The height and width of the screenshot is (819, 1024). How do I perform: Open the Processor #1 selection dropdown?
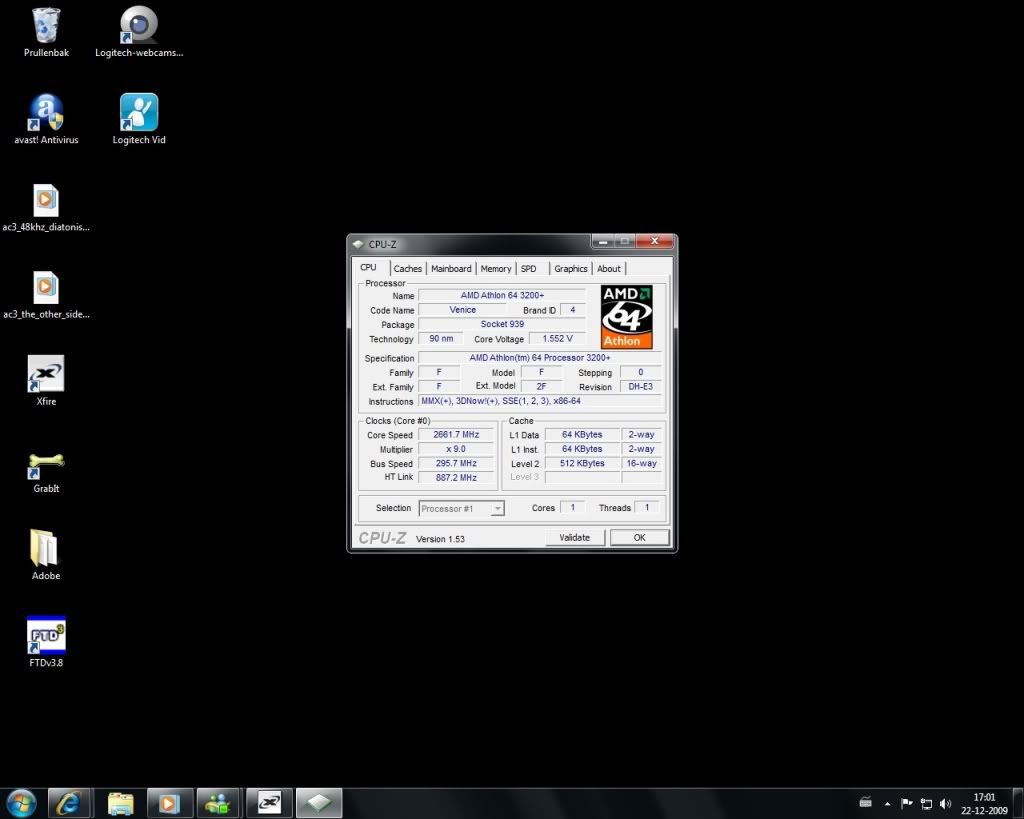(461, 508)
